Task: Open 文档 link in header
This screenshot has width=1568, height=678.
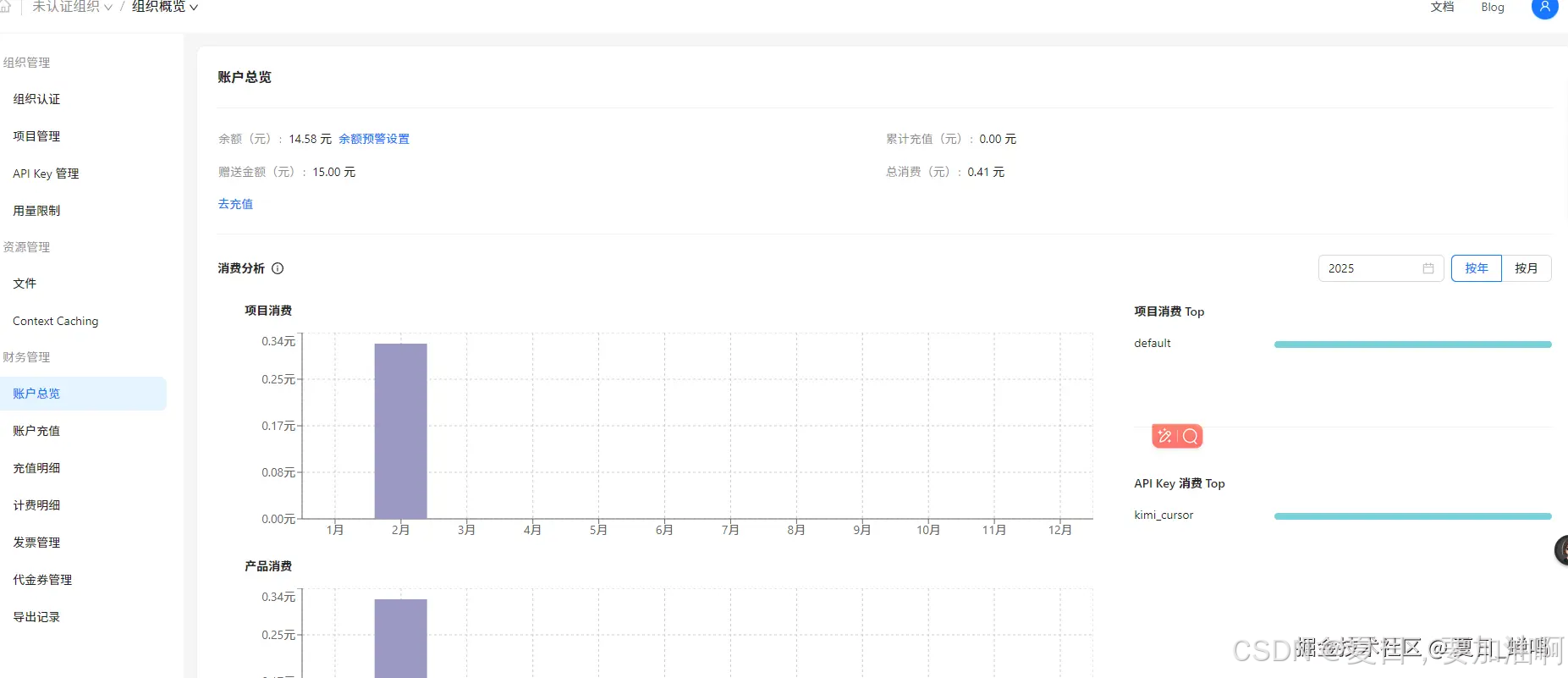Action: (x=1442, y=7)
